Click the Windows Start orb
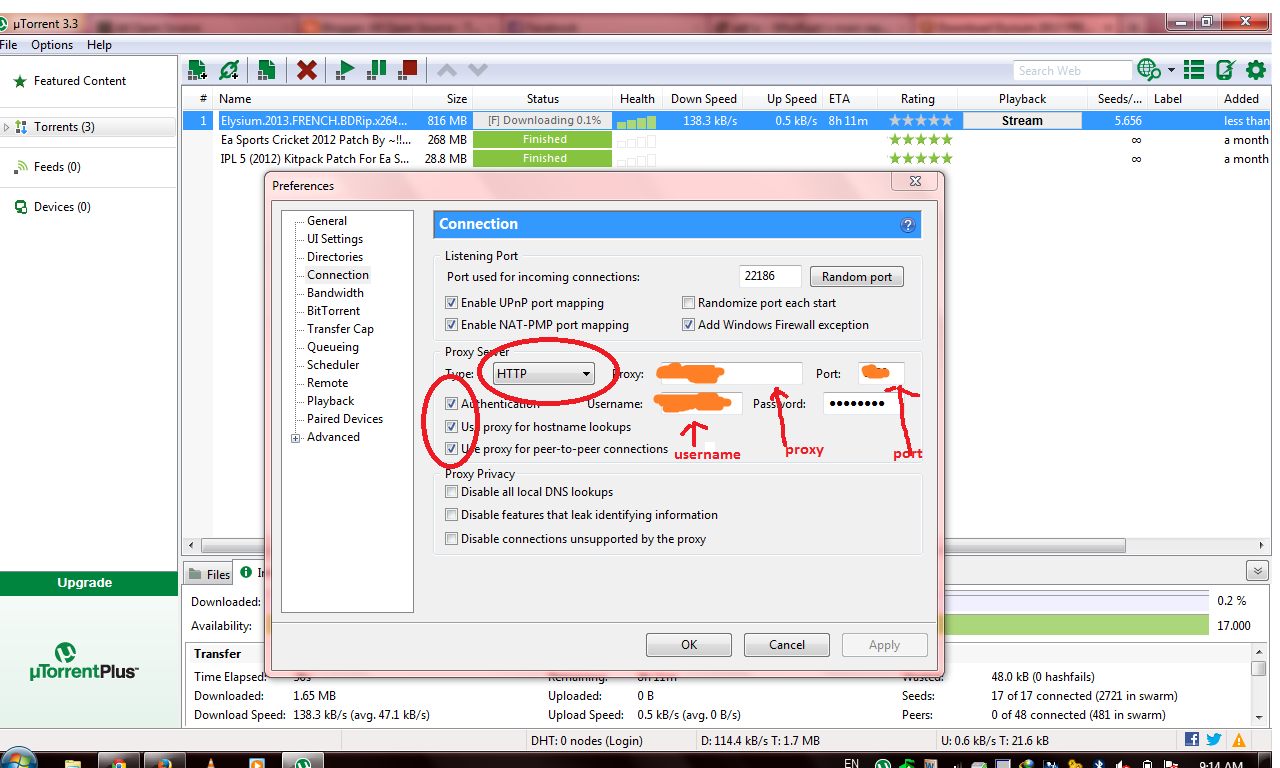Image resolution: width=1280 pixels, height=768 pixels. [19, 759]
